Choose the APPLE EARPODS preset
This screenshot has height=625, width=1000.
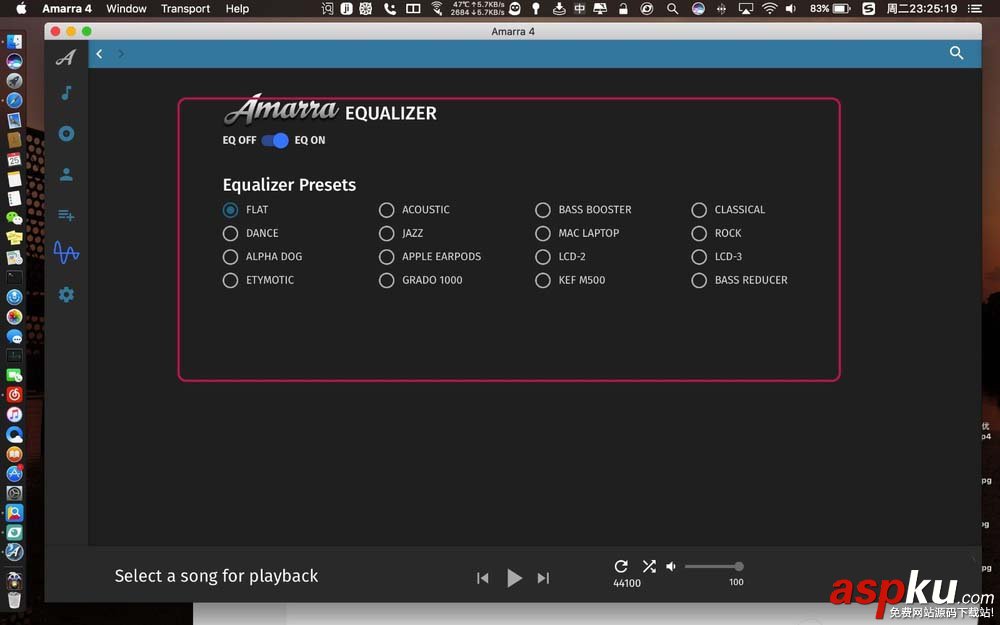pyautogui.click(x=386, y=256)
